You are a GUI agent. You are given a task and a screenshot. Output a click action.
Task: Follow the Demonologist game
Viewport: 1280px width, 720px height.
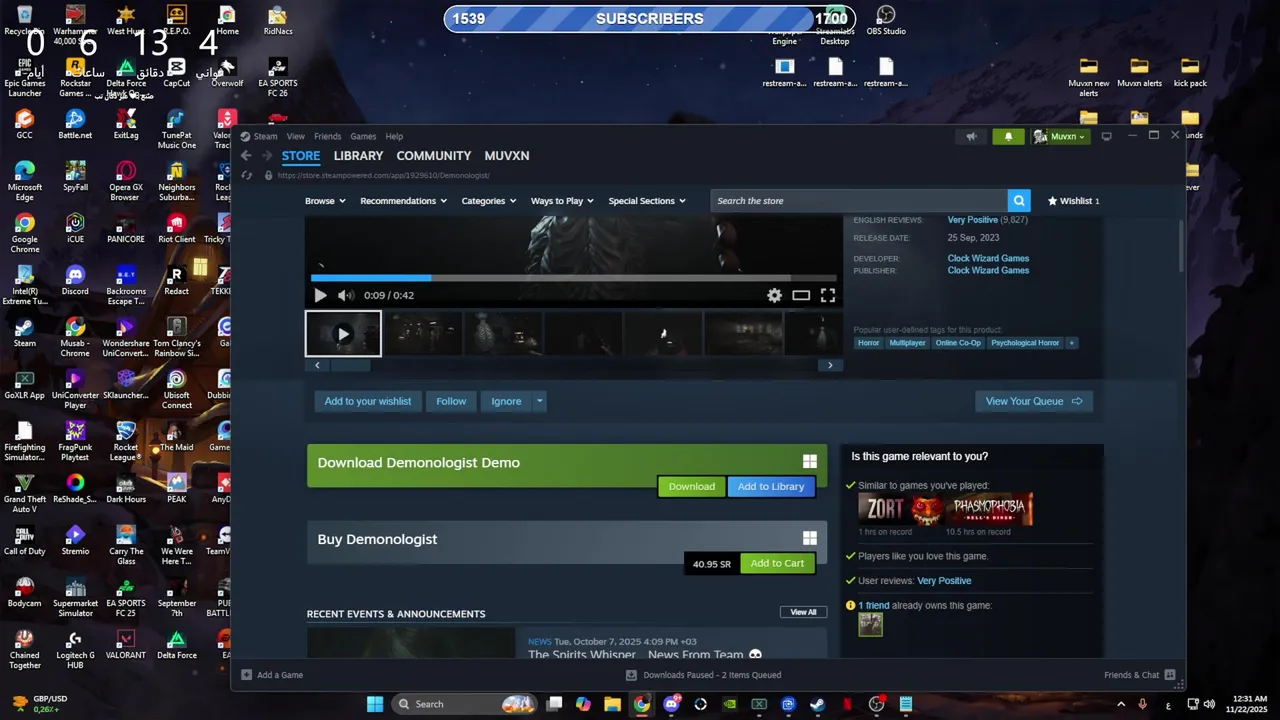[451, 401]
